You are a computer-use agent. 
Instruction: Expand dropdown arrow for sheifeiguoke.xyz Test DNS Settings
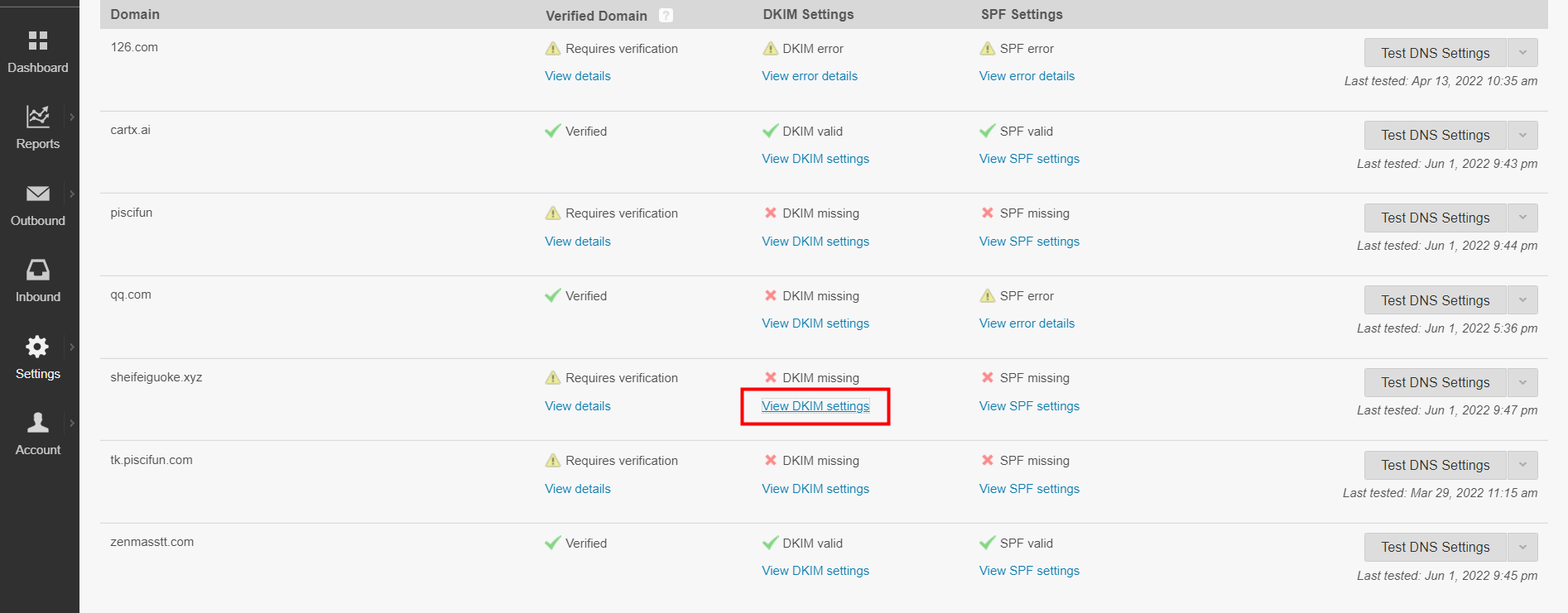(x=1522, y=382)
